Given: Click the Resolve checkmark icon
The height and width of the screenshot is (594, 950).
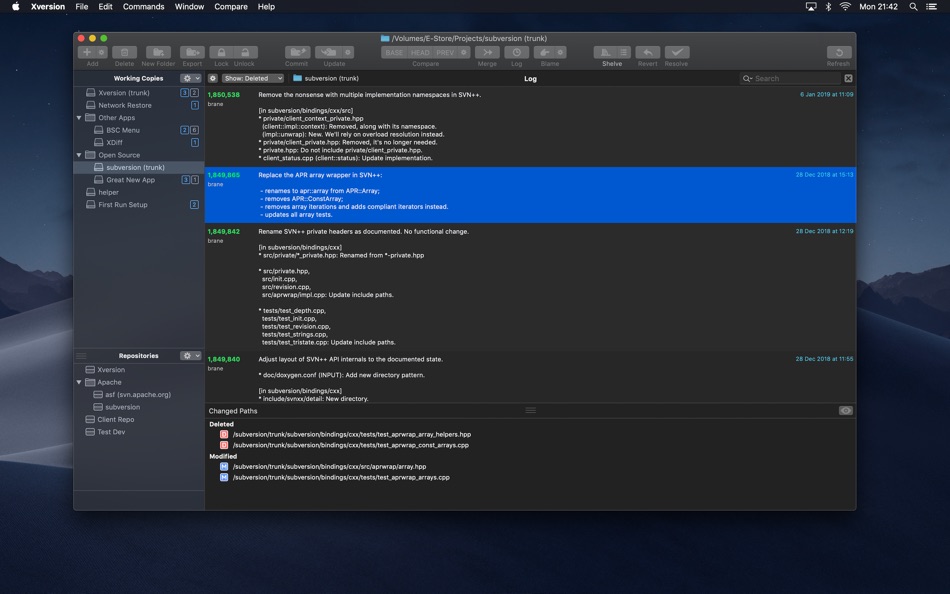Looking at the screenshot, I should coord(677,52).
